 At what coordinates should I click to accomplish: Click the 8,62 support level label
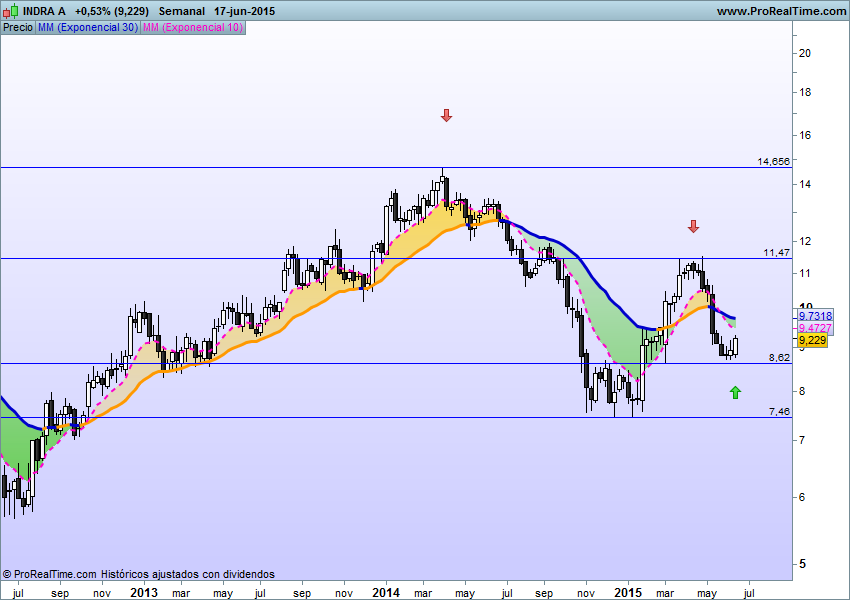pyautogui.click(x=779, y=357)
